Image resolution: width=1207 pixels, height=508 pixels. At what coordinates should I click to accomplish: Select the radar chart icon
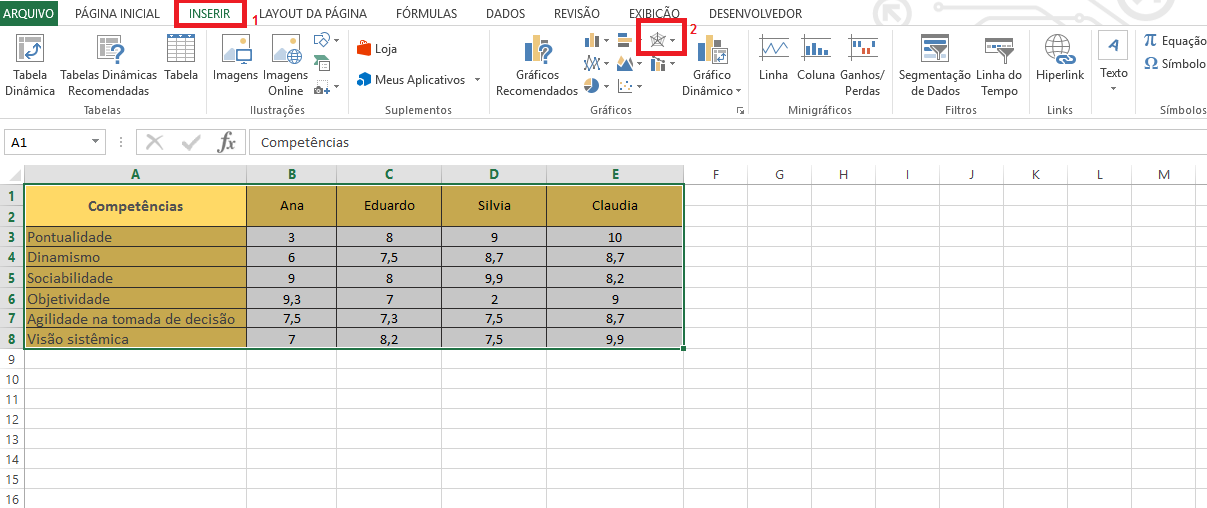pyautogui.click(x=657, y=40)
